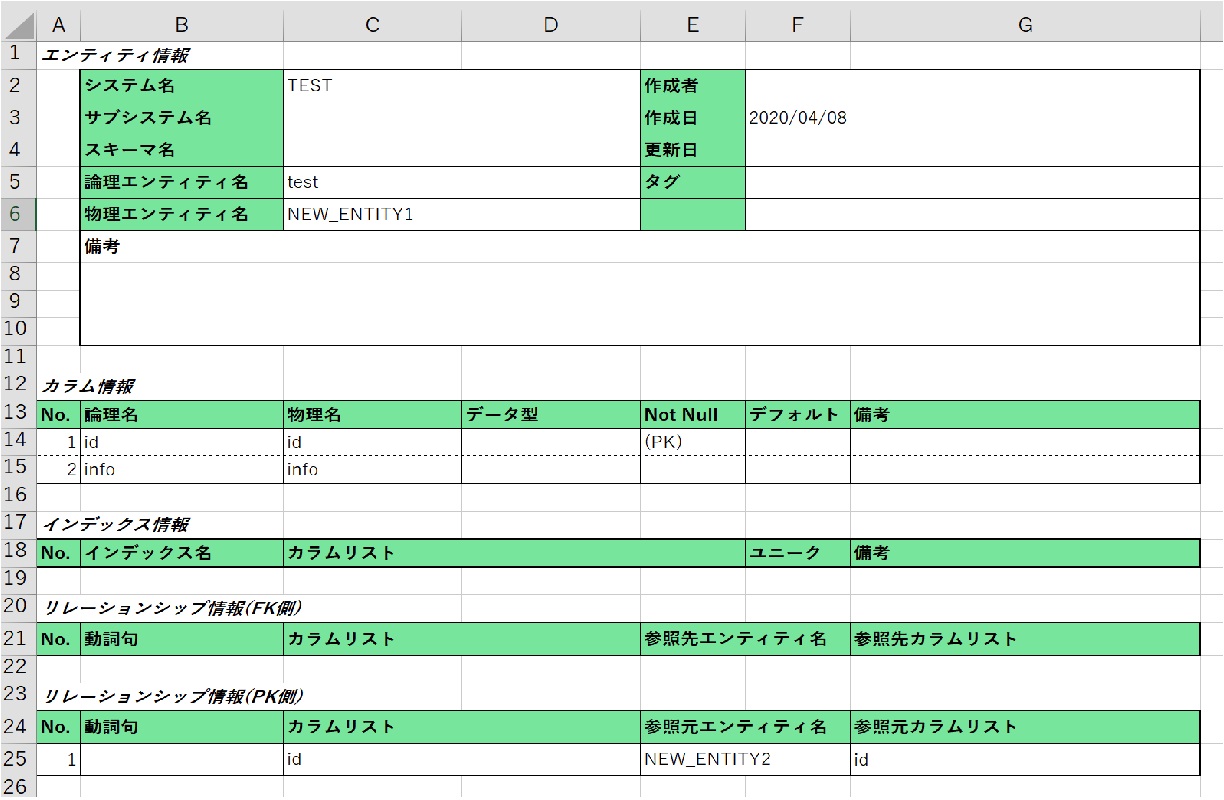Screen dimensions: 1224x800
Task: Select the 2020/04/08 date cell
Action: (797, 118)
